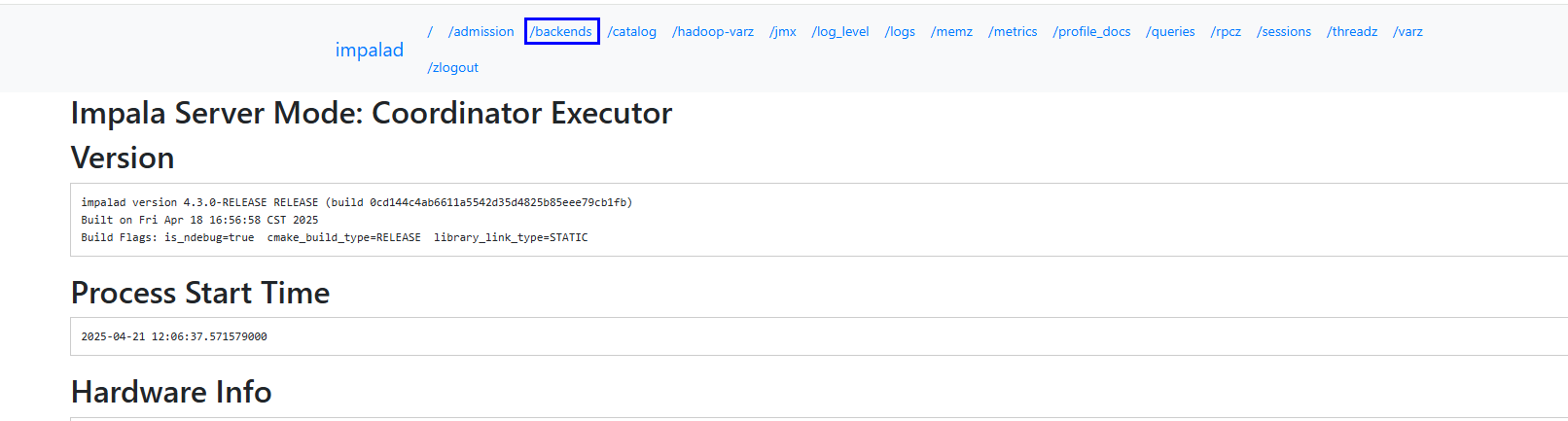
Task: Open the /threadz page
Action: coord(1352,31)
